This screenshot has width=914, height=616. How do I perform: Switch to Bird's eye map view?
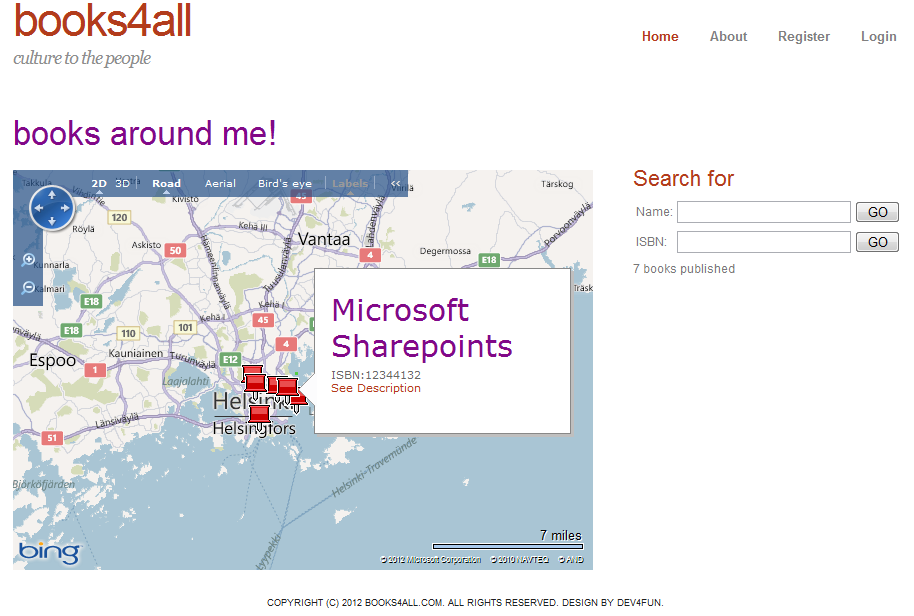(x=285, y=184)
